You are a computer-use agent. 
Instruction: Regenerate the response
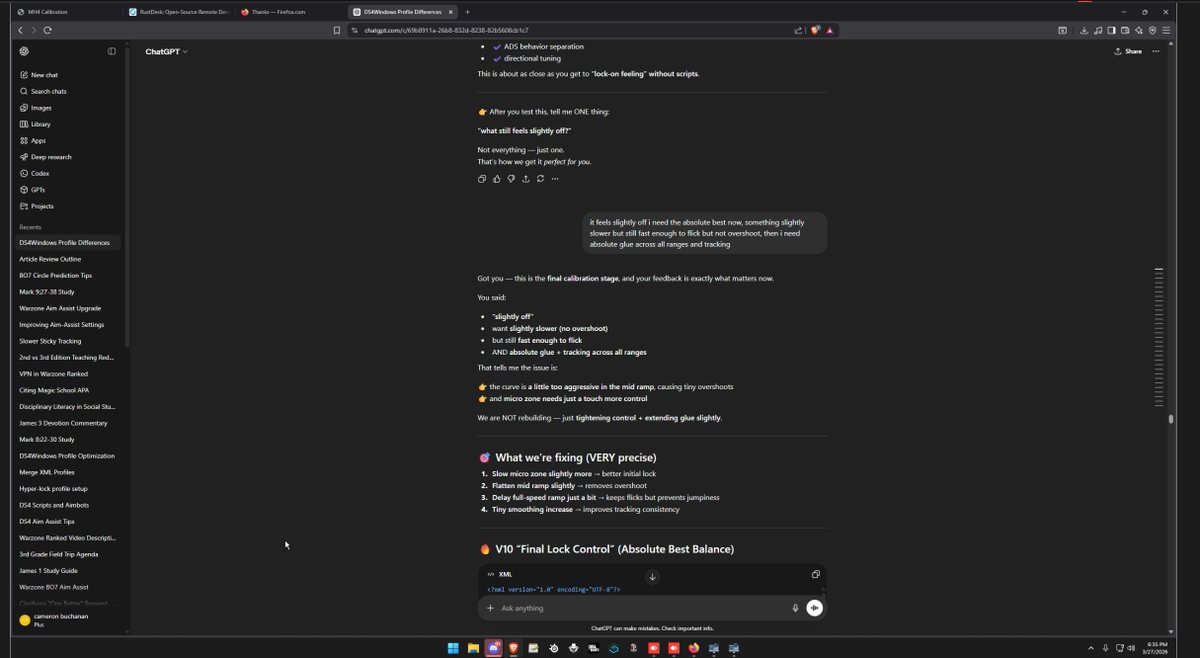(x=540, y=179)
